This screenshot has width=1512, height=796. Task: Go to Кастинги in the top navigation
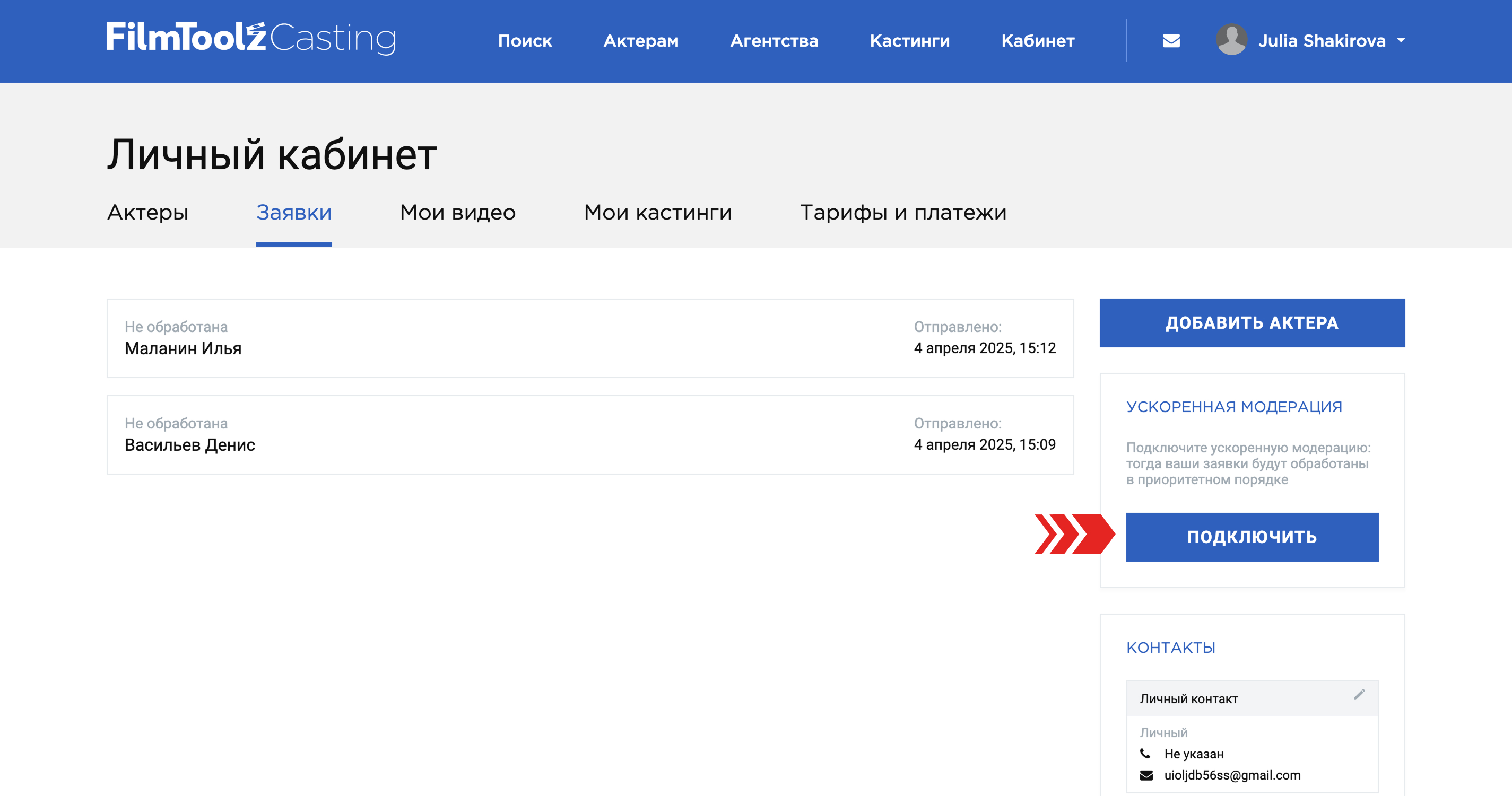910,40
